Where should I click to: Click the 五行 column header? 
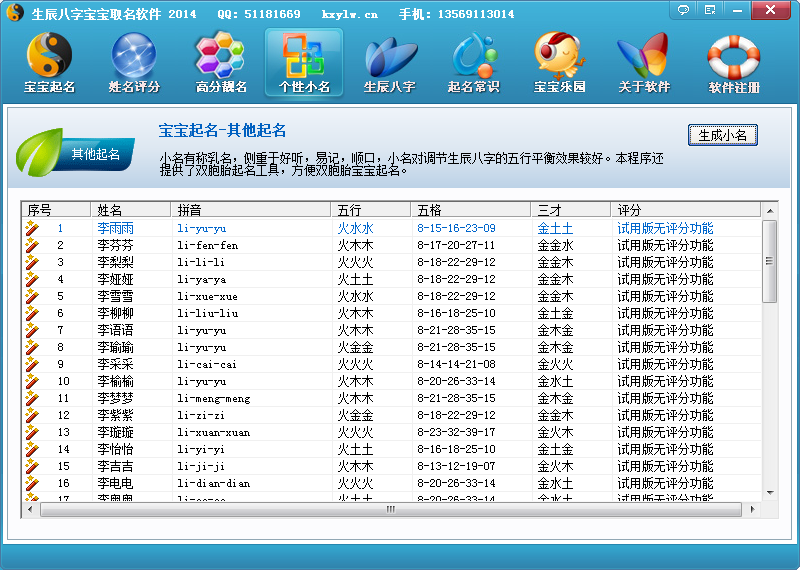click(x=370, y=210)
